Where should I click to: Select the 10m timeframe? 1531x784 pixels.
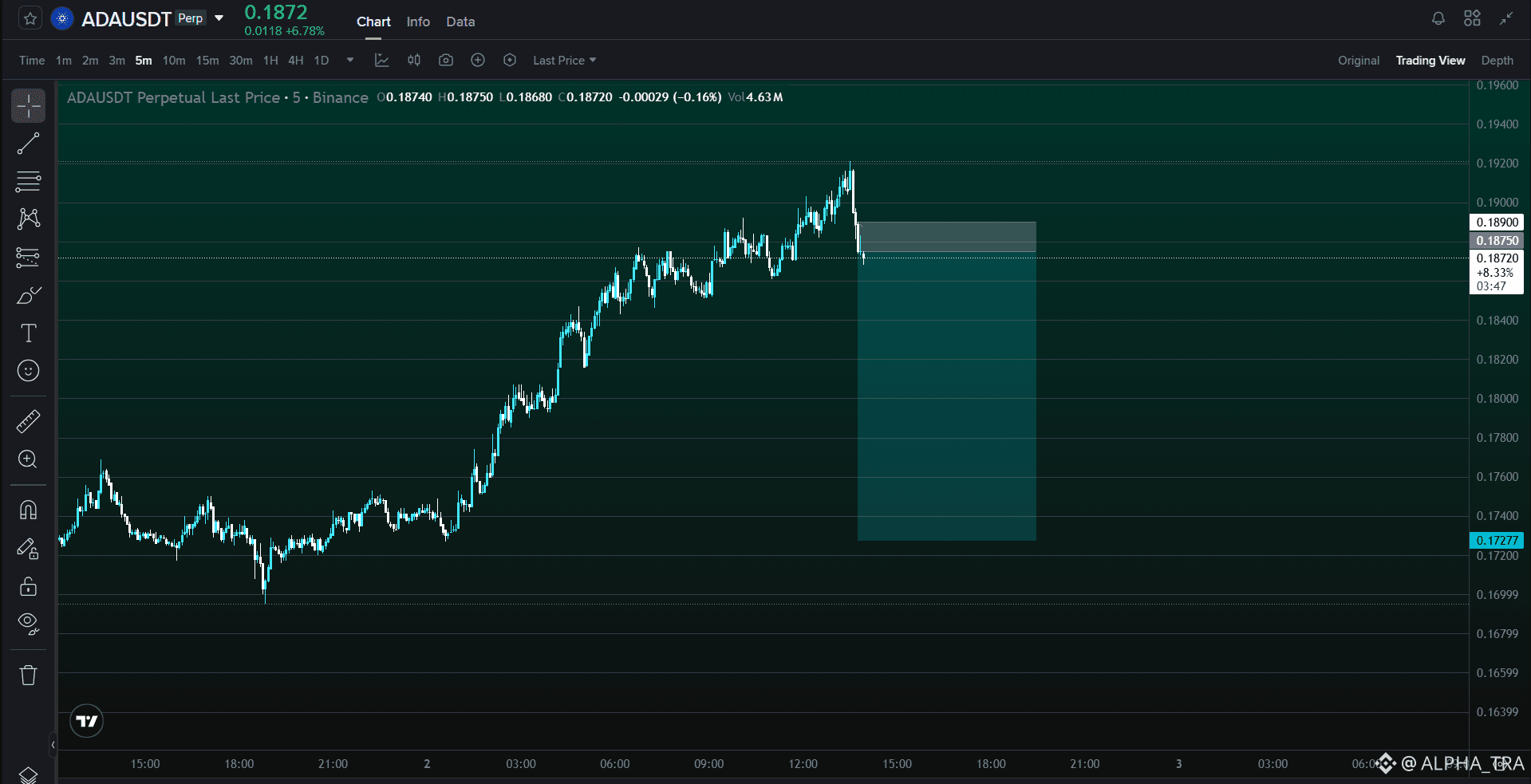coord(174,61)
